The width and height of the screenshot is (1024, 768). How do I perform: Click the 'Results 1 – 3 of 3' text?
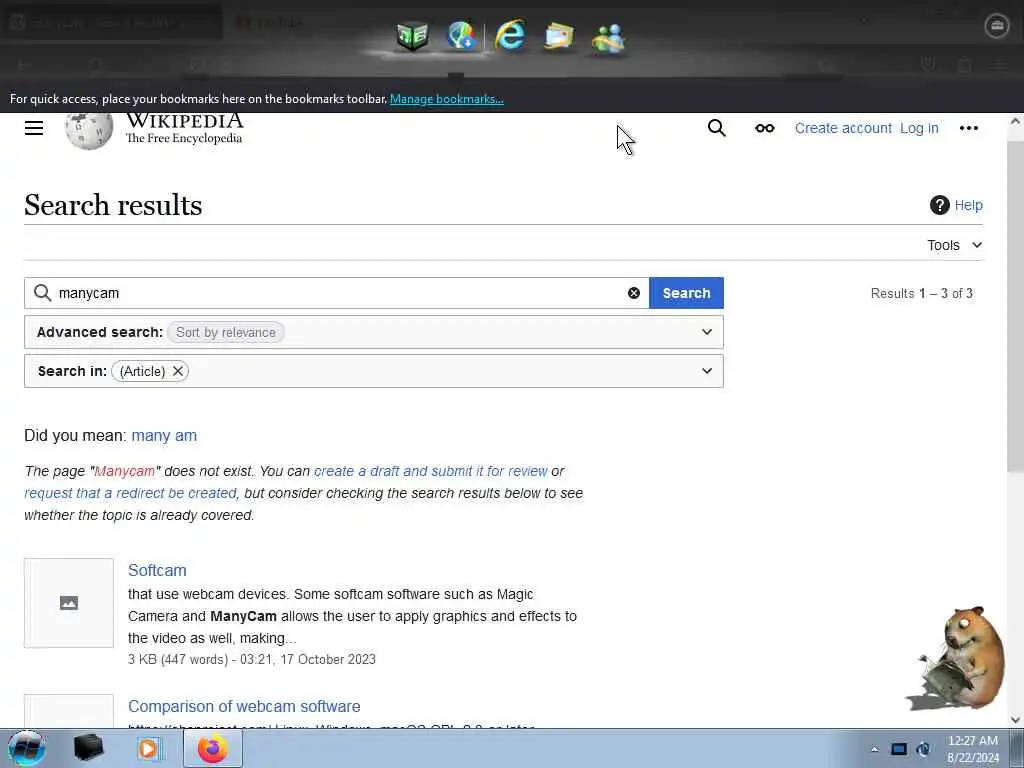(921, 293)
